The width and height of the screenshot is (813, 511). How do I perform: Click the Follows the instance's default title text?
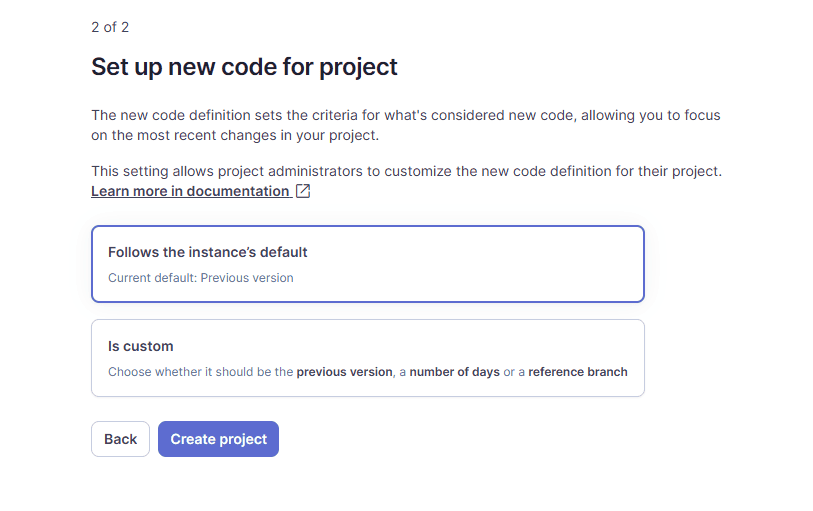coord(207,252)
